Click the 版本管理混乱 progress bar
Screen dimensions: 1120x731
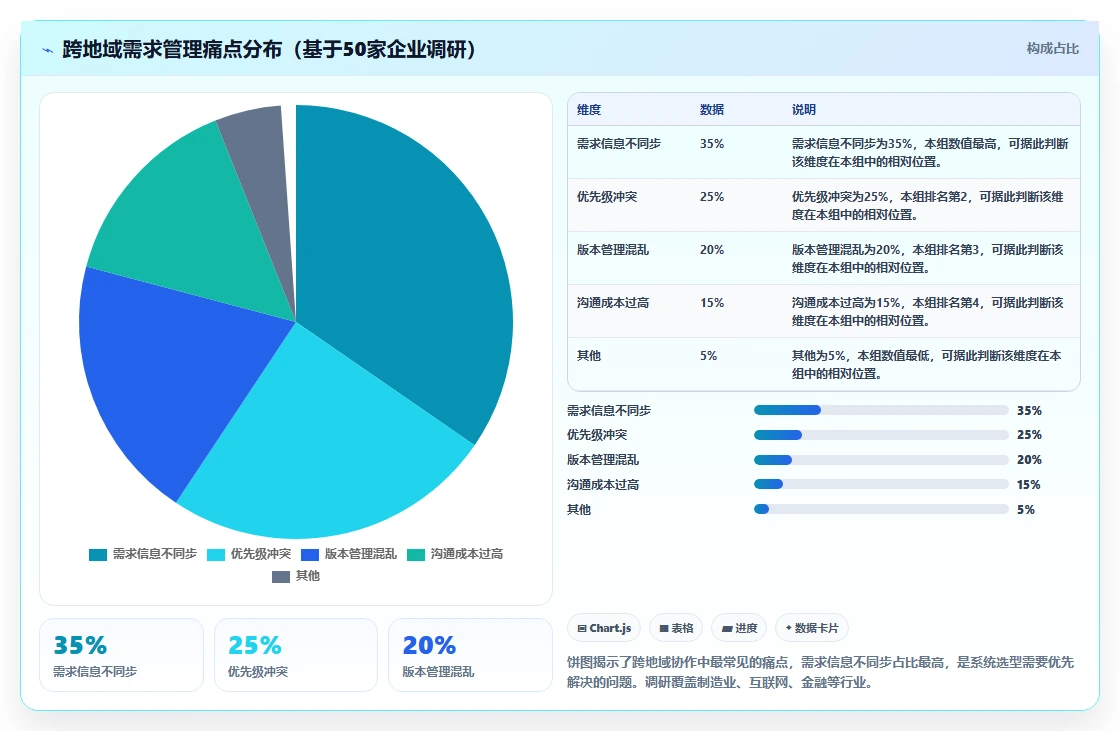pyautogui.click(x=881, y=459)
